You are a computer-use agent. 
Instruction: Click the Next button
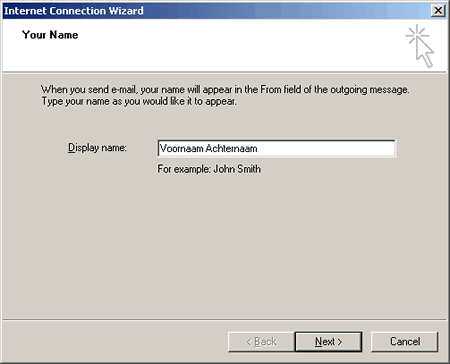[x=328, y=342]
